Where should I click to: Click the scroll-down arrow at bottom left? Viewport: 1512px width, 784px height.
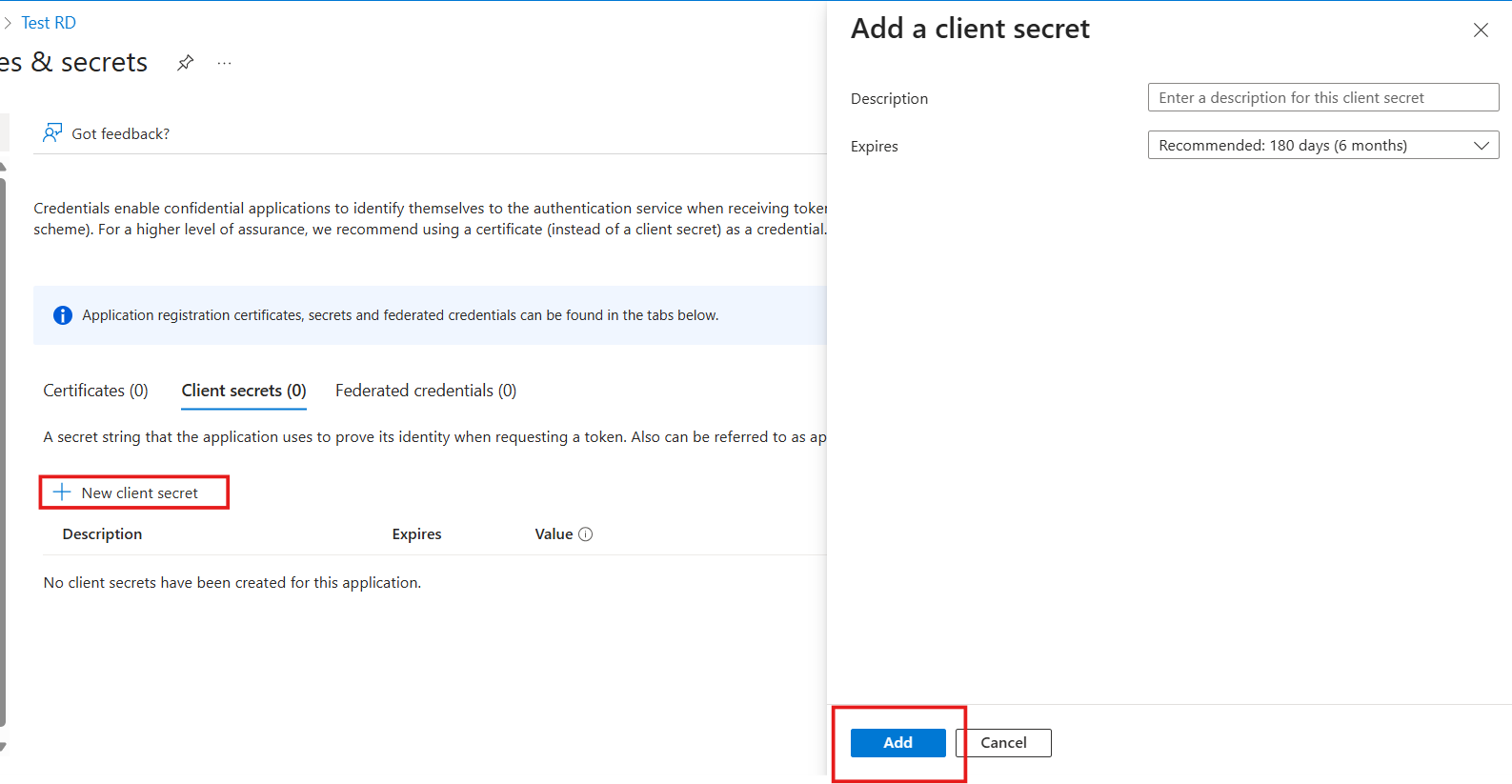pyautogui.click(x=3, y=747)
